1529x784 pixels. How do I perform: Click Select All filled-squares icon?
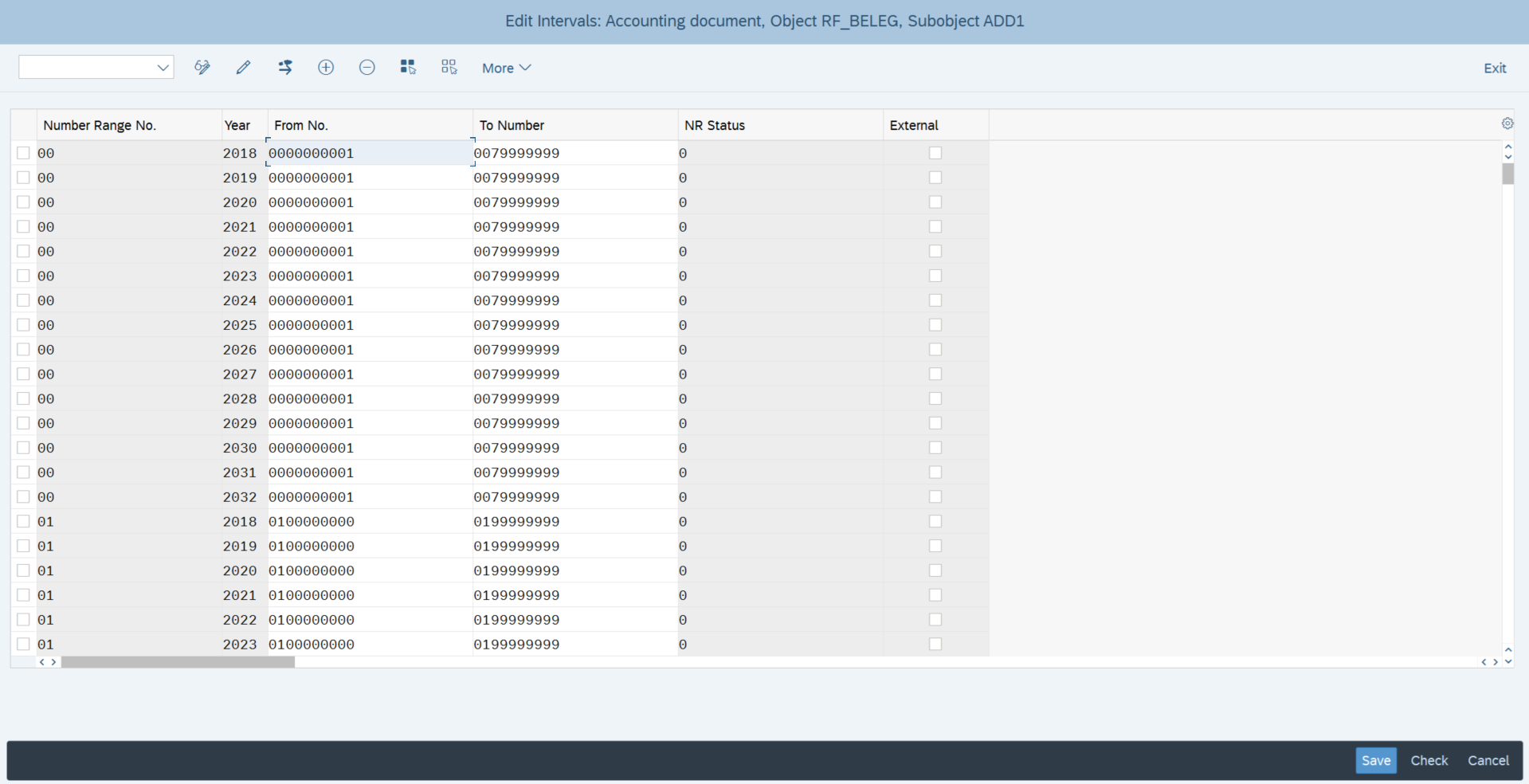pos(408,68)
